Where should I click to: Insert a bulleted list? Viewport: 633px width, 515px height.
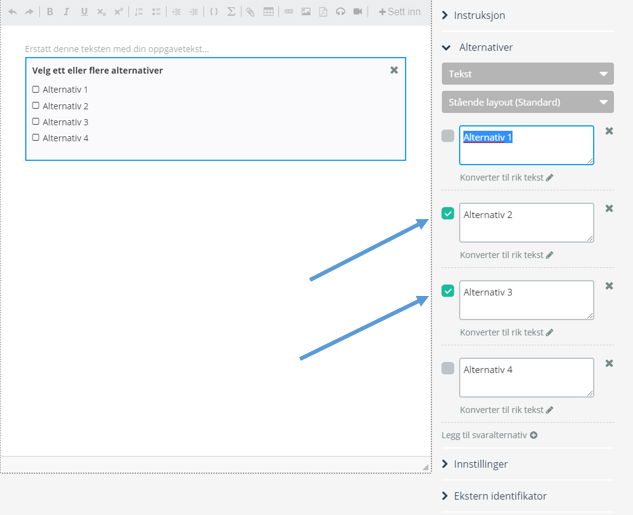point(156,12)
